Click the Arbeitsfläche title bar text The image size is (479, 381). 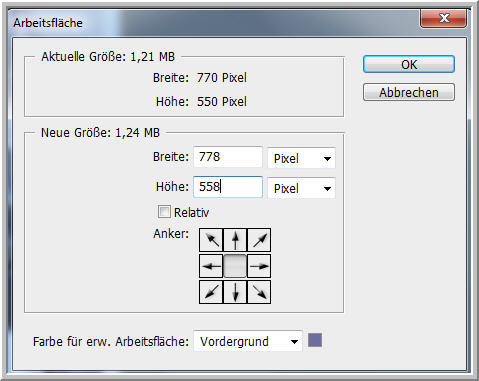[x=48, y=23]
